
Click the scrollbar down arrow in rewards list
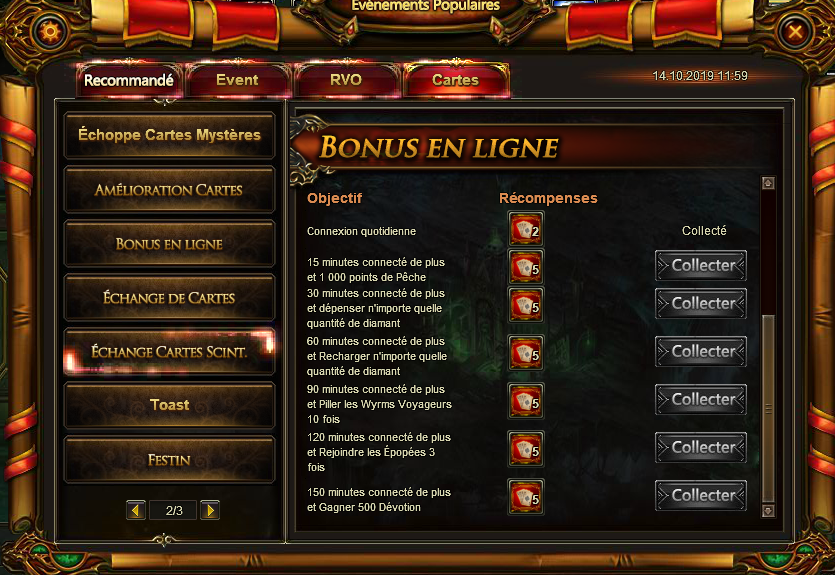click(x=768, y=511)
